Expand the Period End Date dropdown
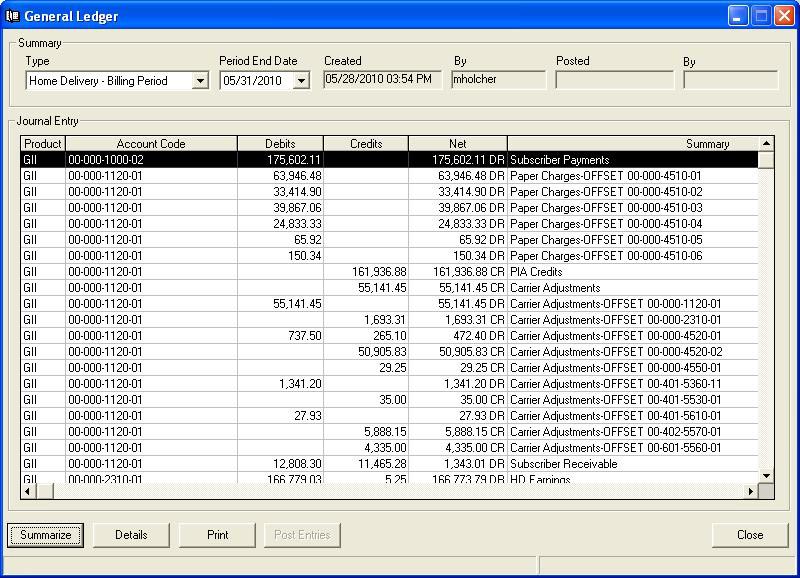 301,81
